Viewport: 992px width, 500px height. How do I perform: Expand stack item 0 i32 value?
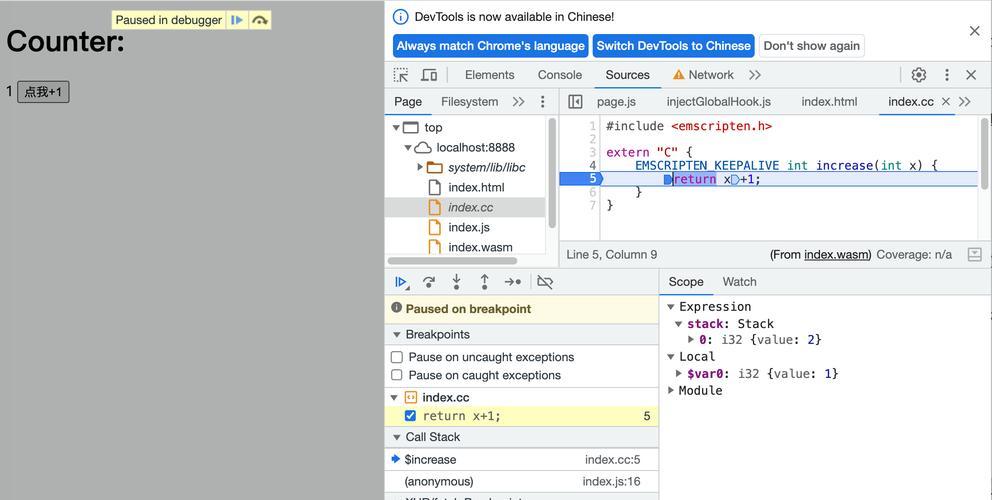(691, 340)
